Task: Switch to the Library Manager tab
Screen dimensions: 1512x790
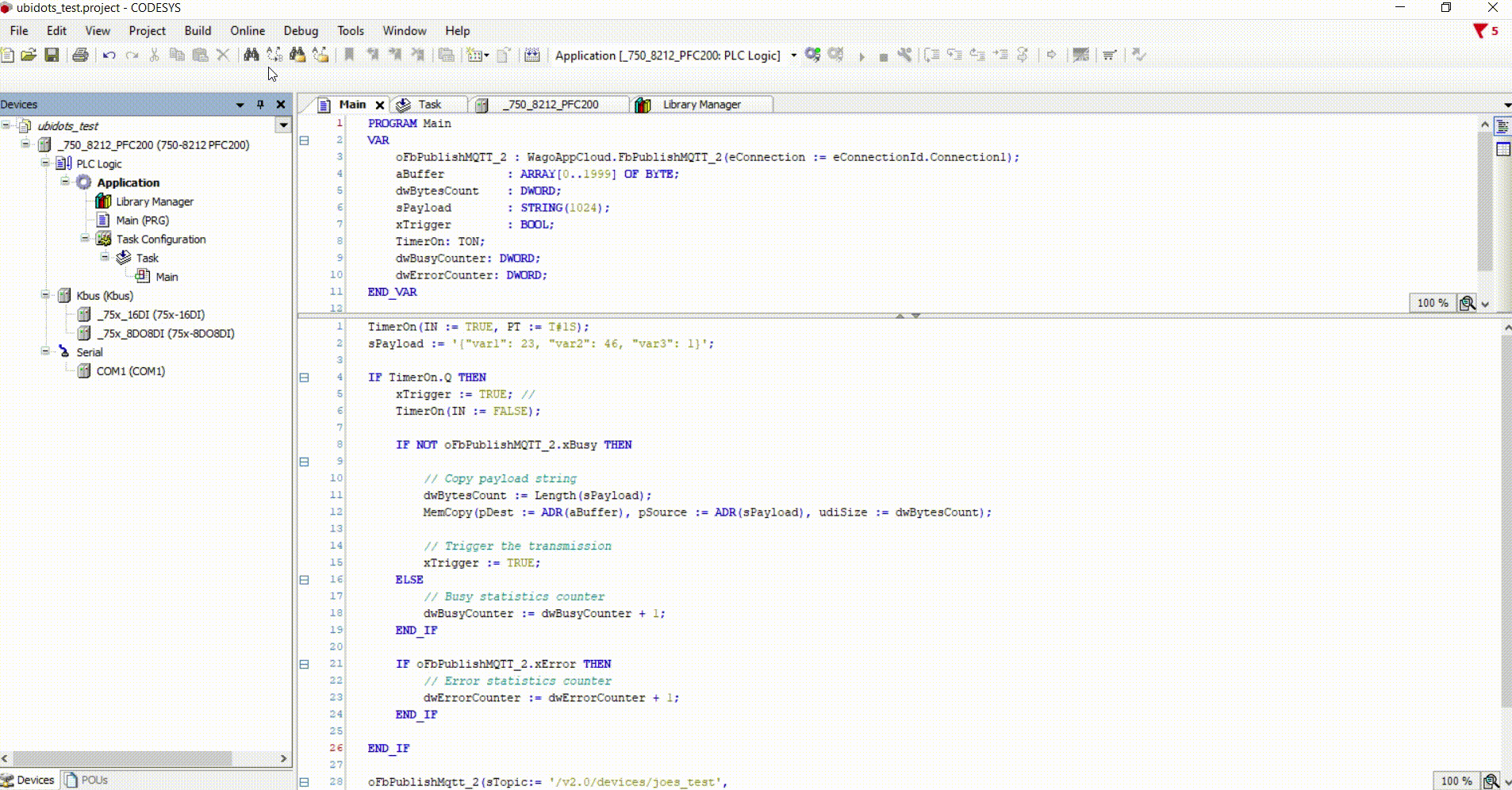Action: point(700,104)
